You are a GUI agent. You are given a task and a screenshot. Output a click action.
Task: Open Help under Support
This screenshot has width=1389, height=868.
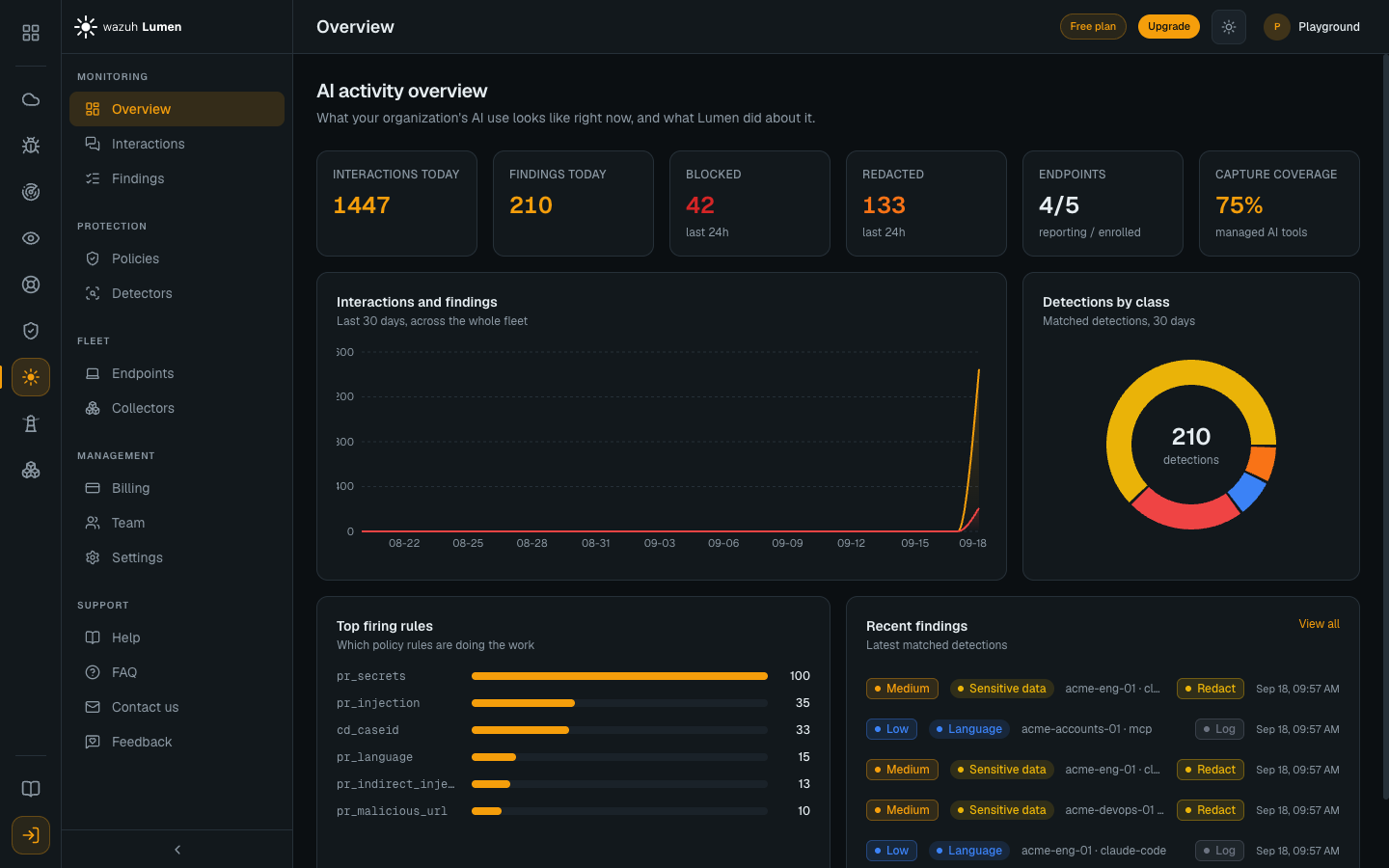point(177,637)
